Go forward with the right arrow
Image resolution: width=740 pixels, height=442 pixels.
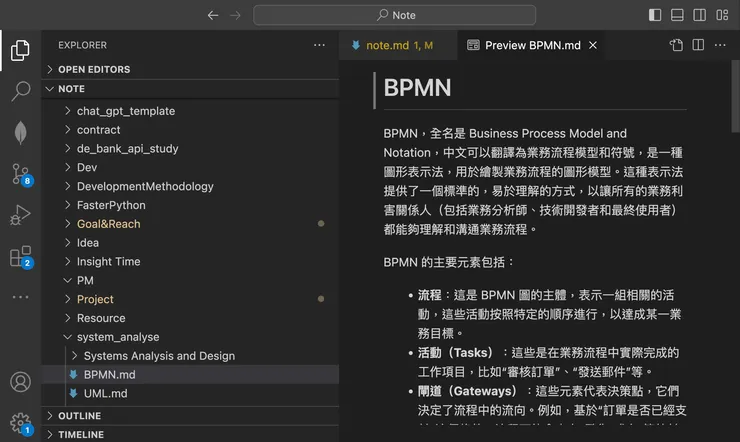(235, 16)
